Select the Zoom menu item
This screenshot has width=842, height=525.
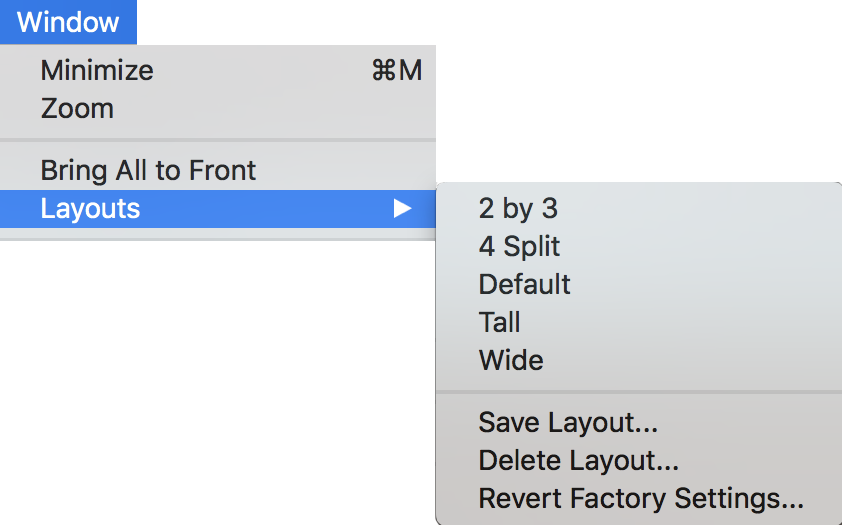click(x=77, y=108)
